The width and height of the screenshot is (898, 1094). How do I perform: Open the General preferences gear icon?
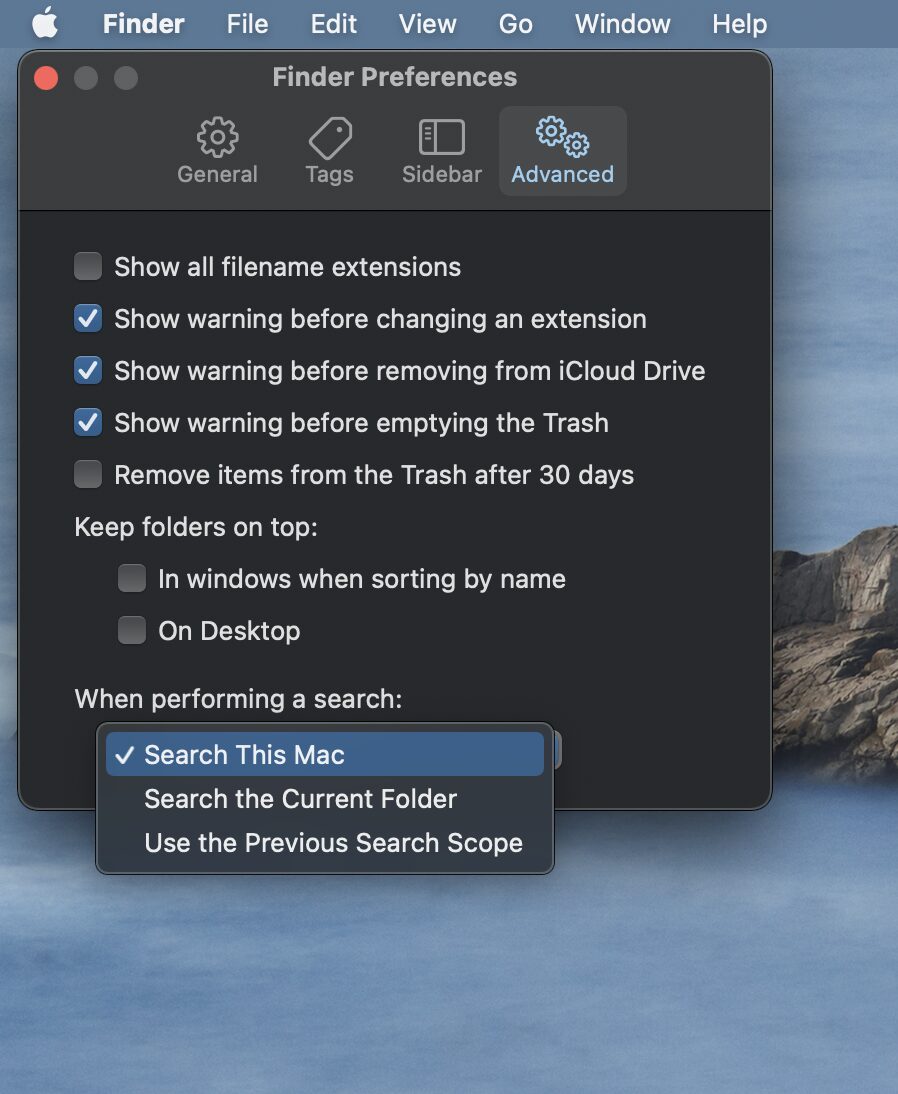pos(217,138)
